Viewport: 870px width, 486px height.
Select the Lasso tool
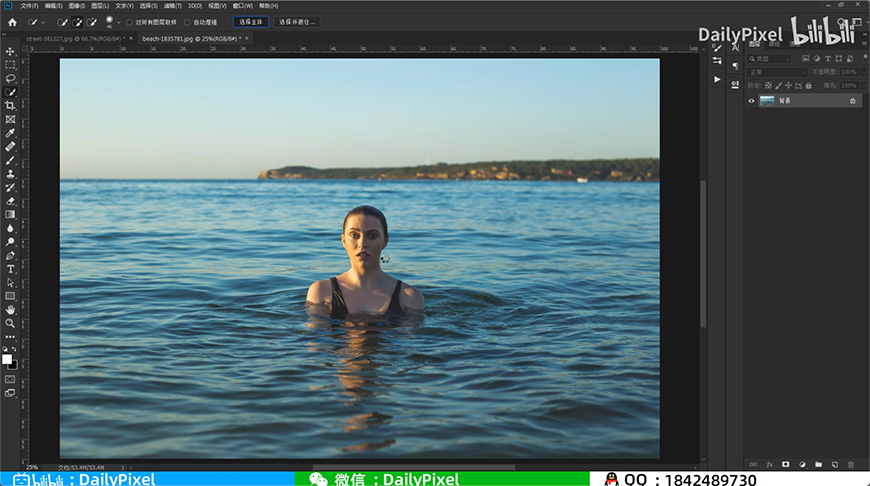(10, 78)
